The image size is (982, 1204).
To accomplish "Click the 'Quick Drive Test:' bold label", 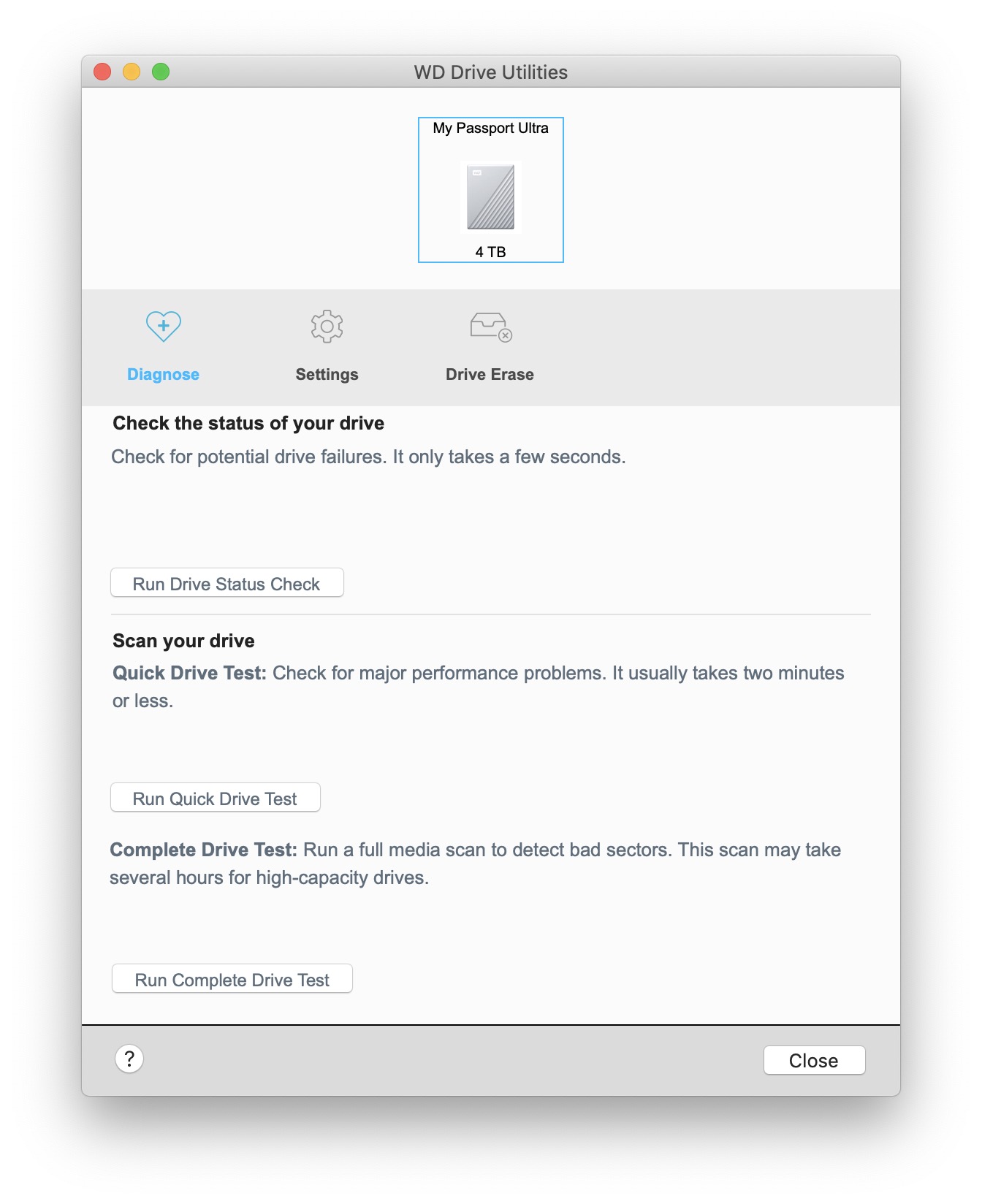I will pyautogui.click(x=189, y=674).
